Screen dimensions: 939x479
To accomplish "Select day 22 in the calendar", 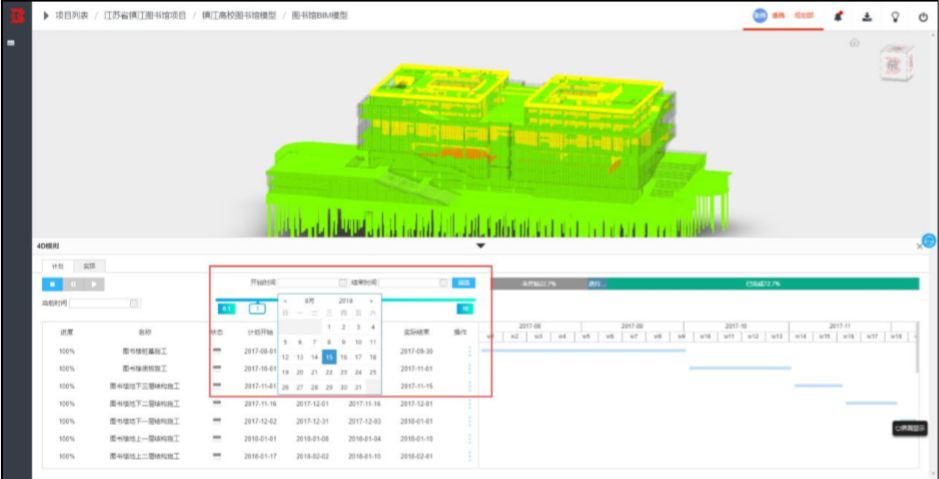I will point(329,372).
